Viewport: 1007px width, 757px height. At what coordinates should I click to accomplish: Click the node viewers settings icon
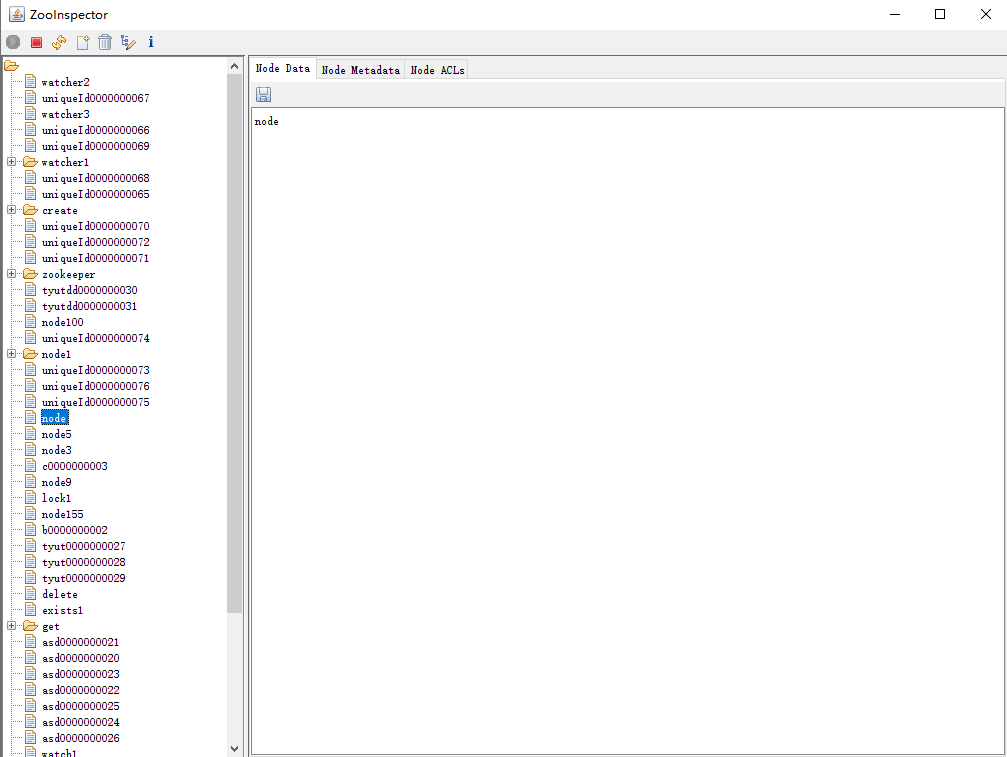[128, 42]
